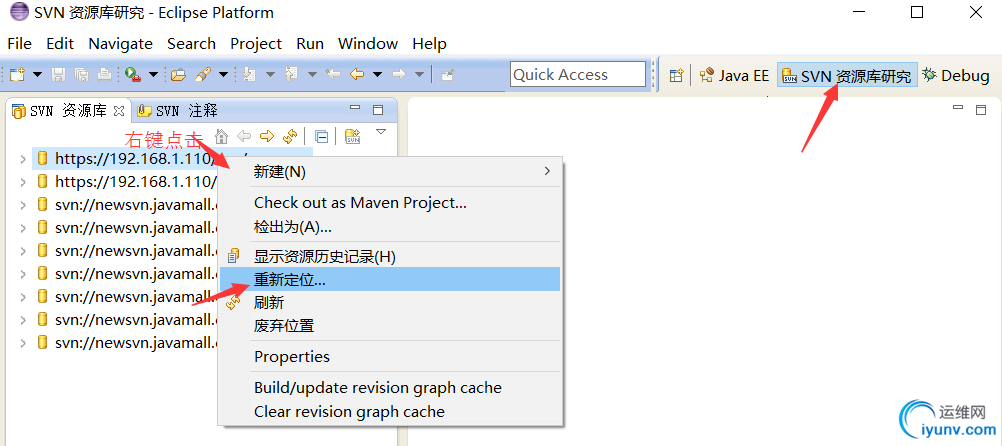Image resolution: width=1002 pixels, height=446 pixels.
Task: Open the Previous Annotation dropdown arrow
Action: click(312, 75)
